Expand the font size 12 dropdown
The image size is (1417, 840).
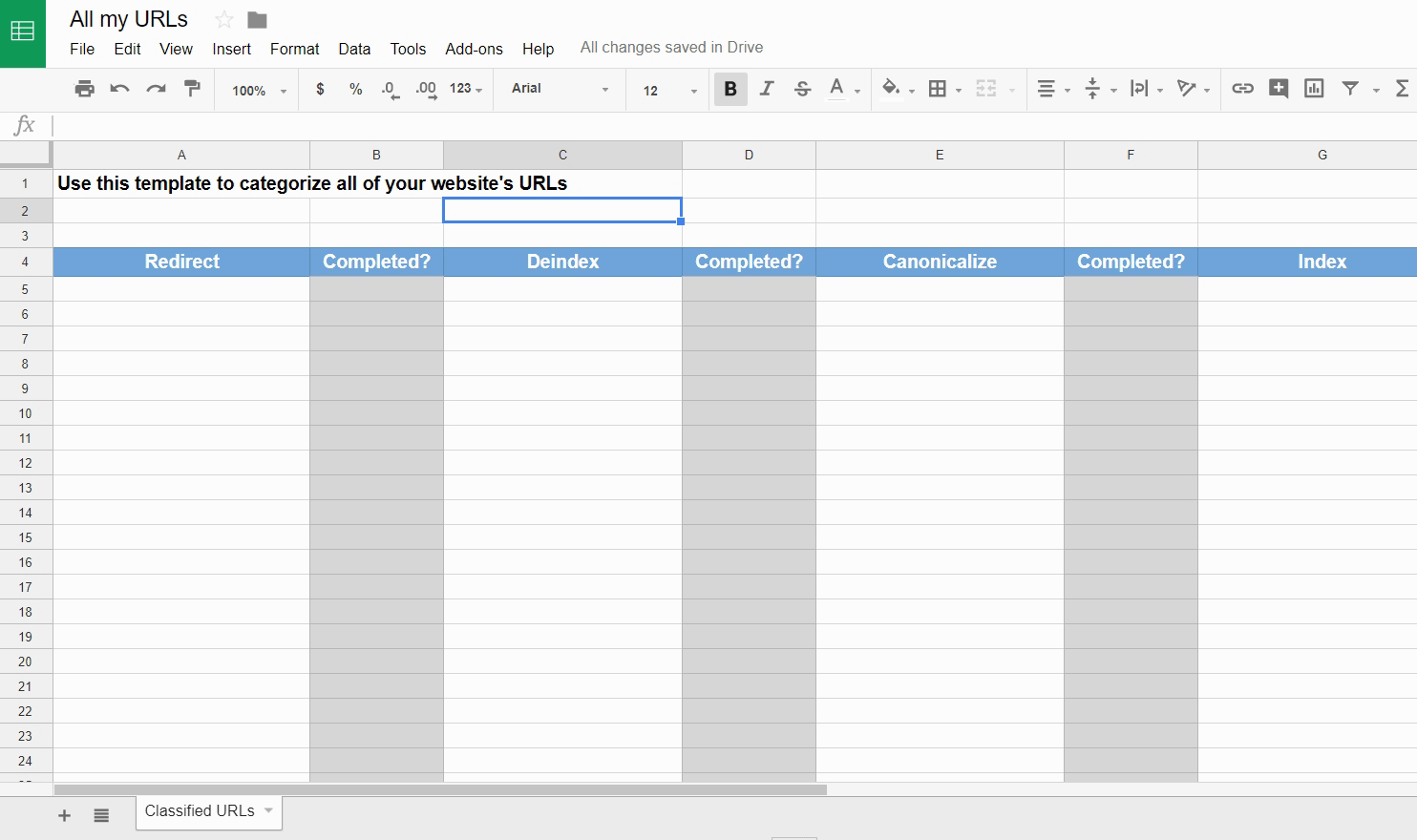pyautogui.click(x=670, y=91)
